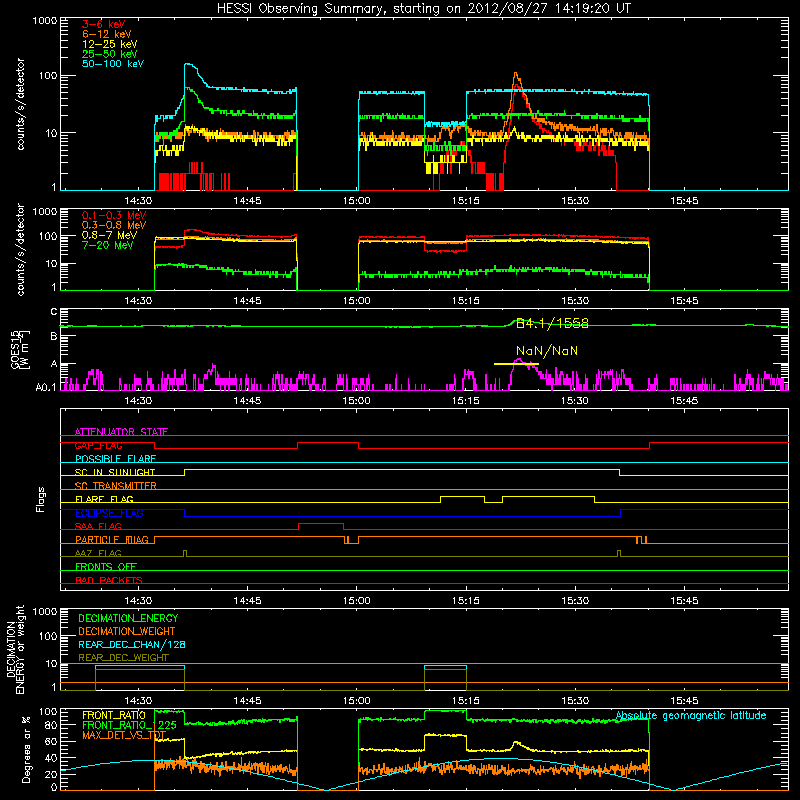Select the ATTENUATOR_STATE flag label
This screenshot has width=800, height=800.
(121, 432)
